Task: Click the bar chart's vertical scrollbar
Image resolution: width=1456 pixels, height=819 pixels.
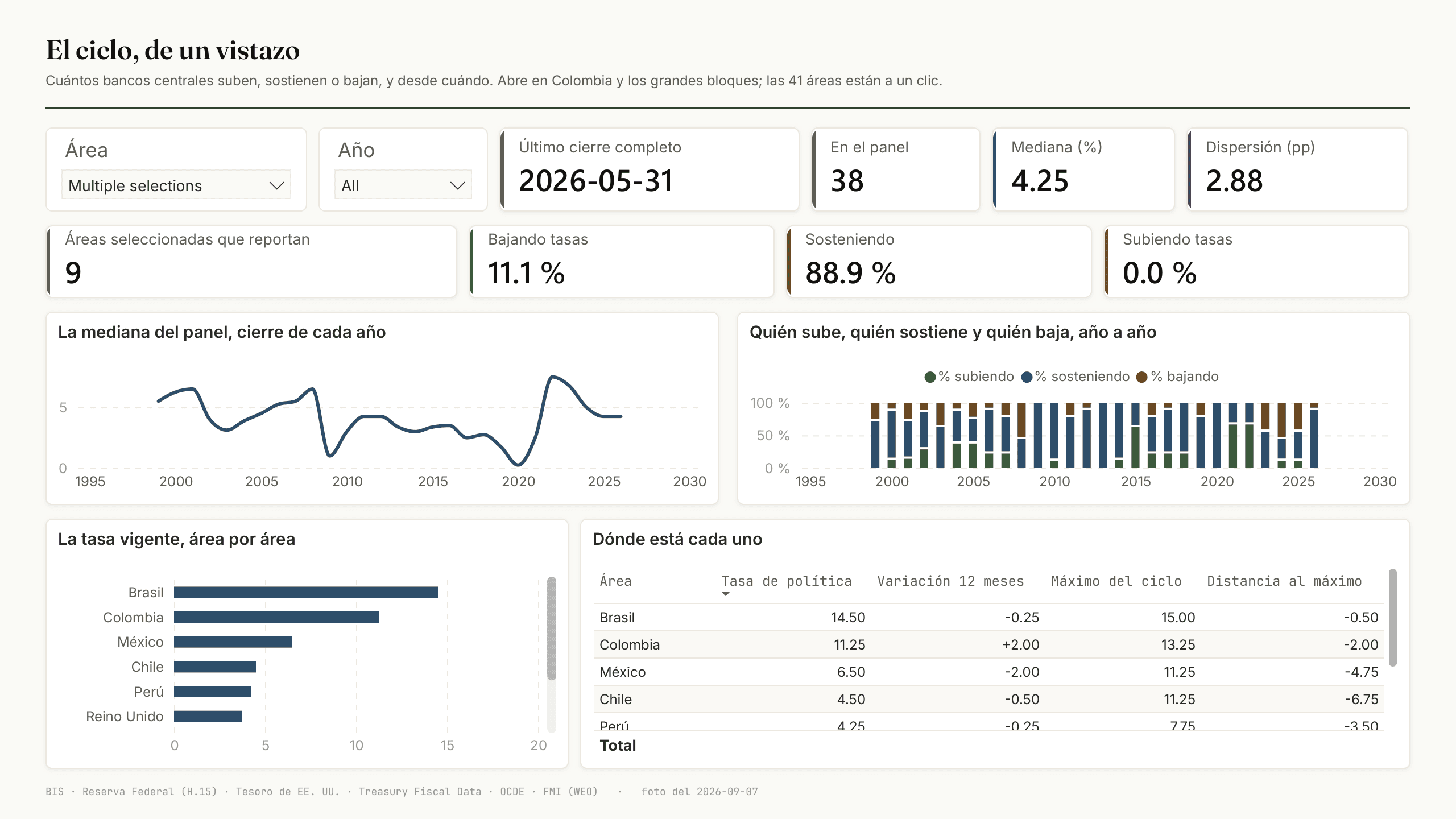Action: click(x=551, y=628)
